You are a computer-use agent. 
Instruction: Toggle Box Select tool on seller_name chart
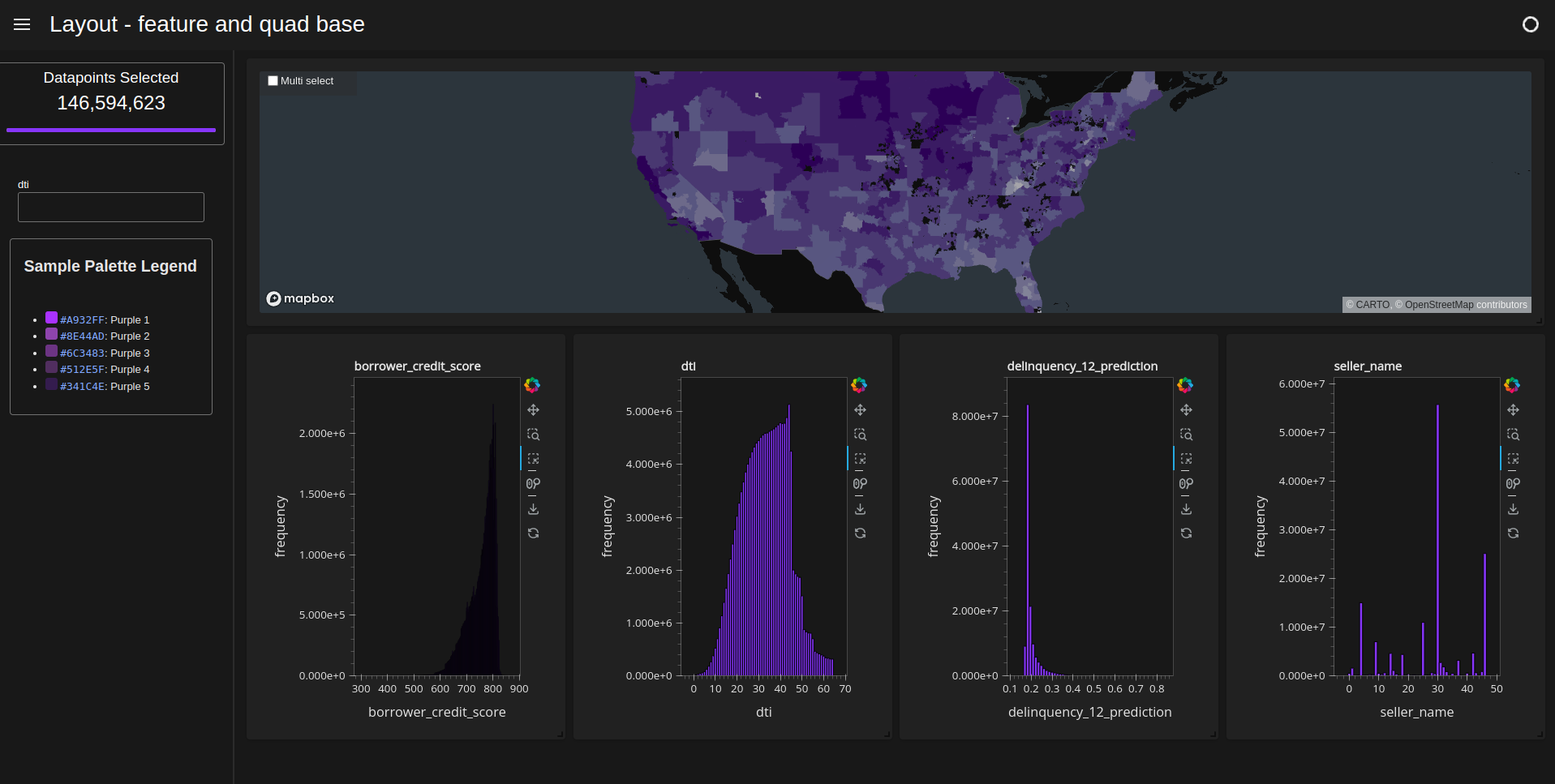[x=1513, y=459]
